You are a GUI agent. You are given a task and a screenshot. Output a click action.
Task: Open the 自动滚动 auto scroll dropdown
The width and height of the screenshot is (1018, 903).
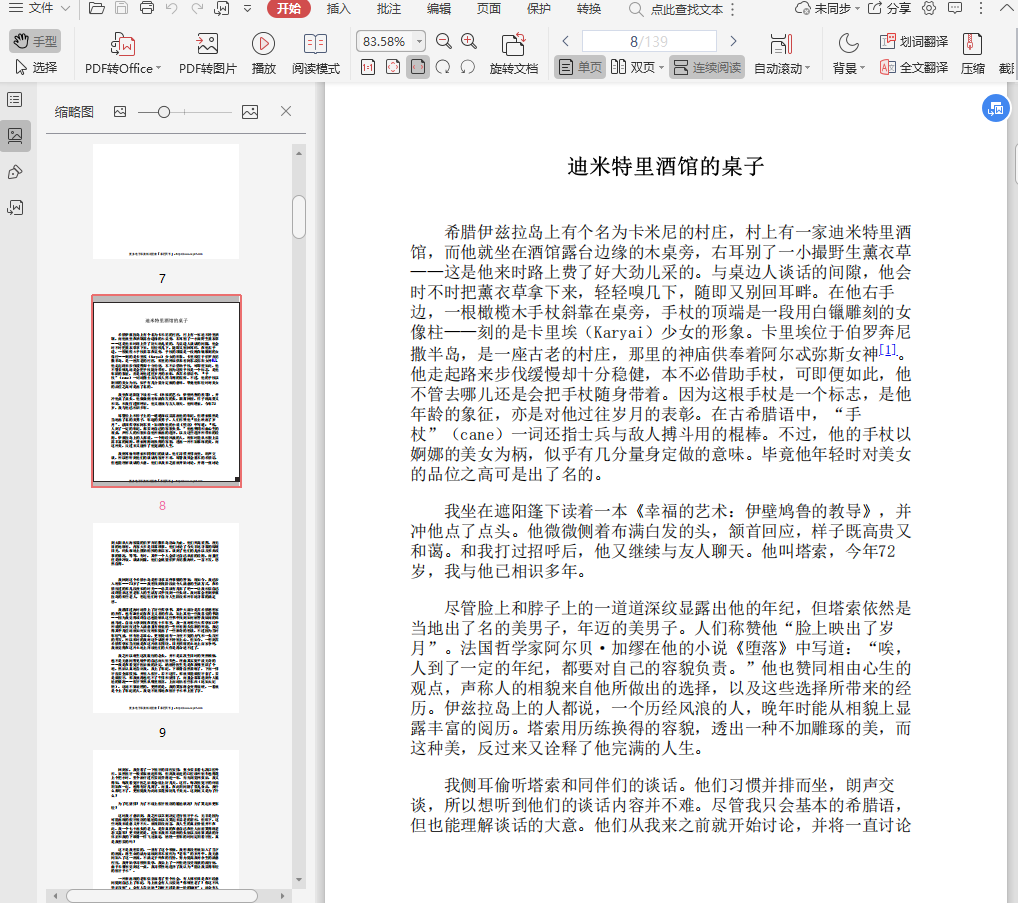[782, 53]
